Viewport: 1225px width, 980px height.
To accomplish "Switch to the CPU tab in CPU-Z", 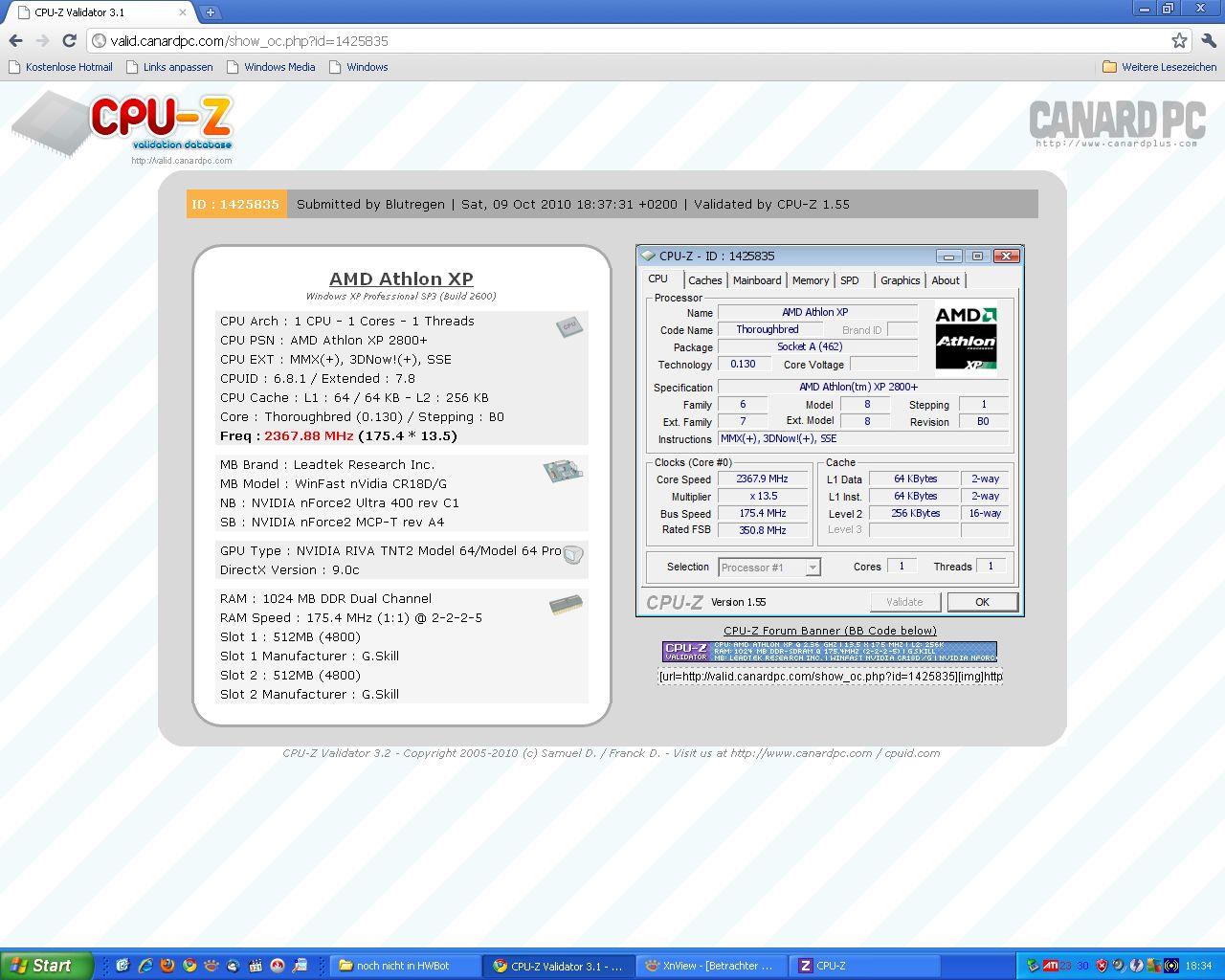I will 658,278.
